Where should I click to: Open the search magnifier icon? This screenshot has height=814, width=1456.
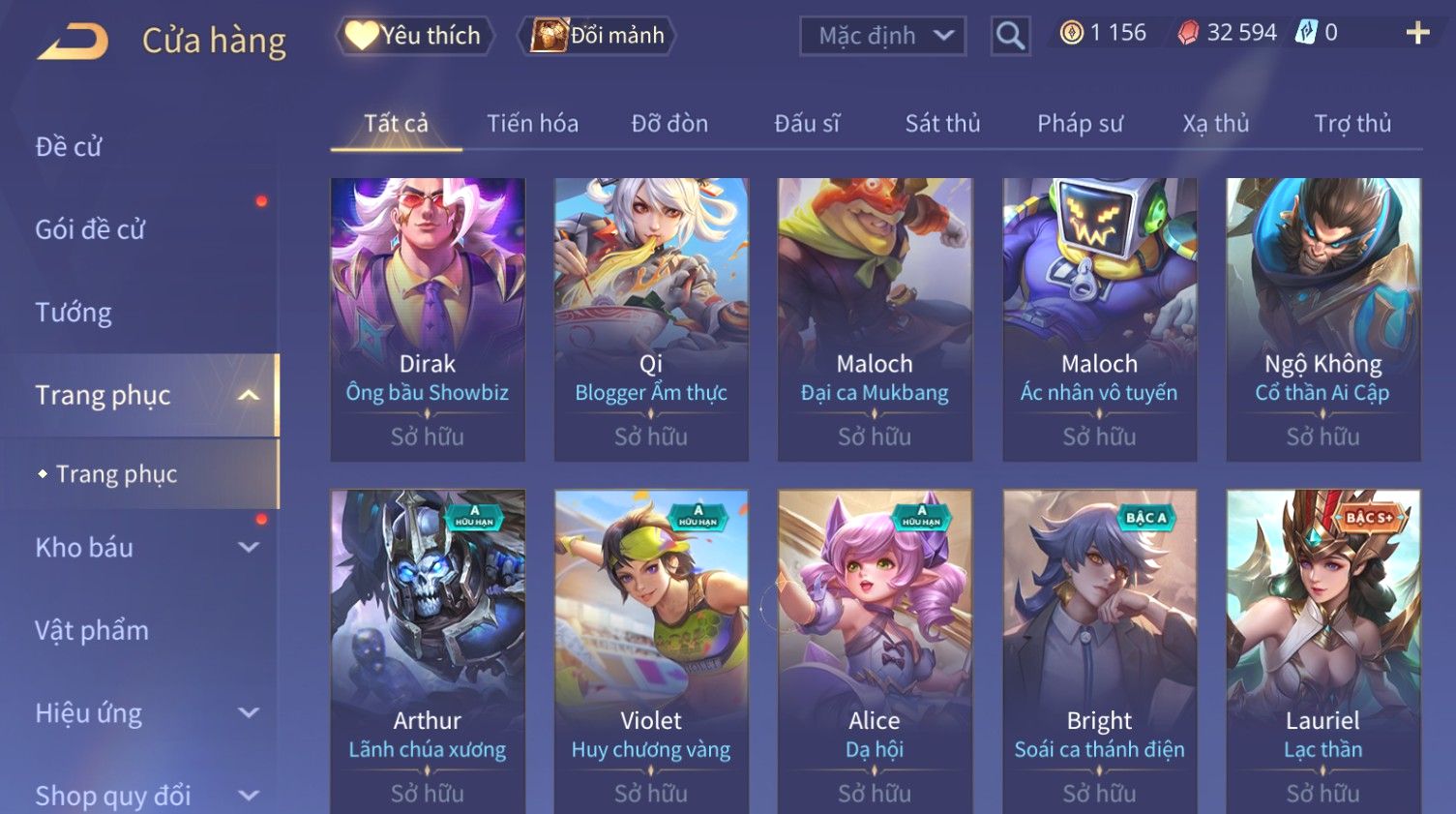click(x=1010, y=36)
